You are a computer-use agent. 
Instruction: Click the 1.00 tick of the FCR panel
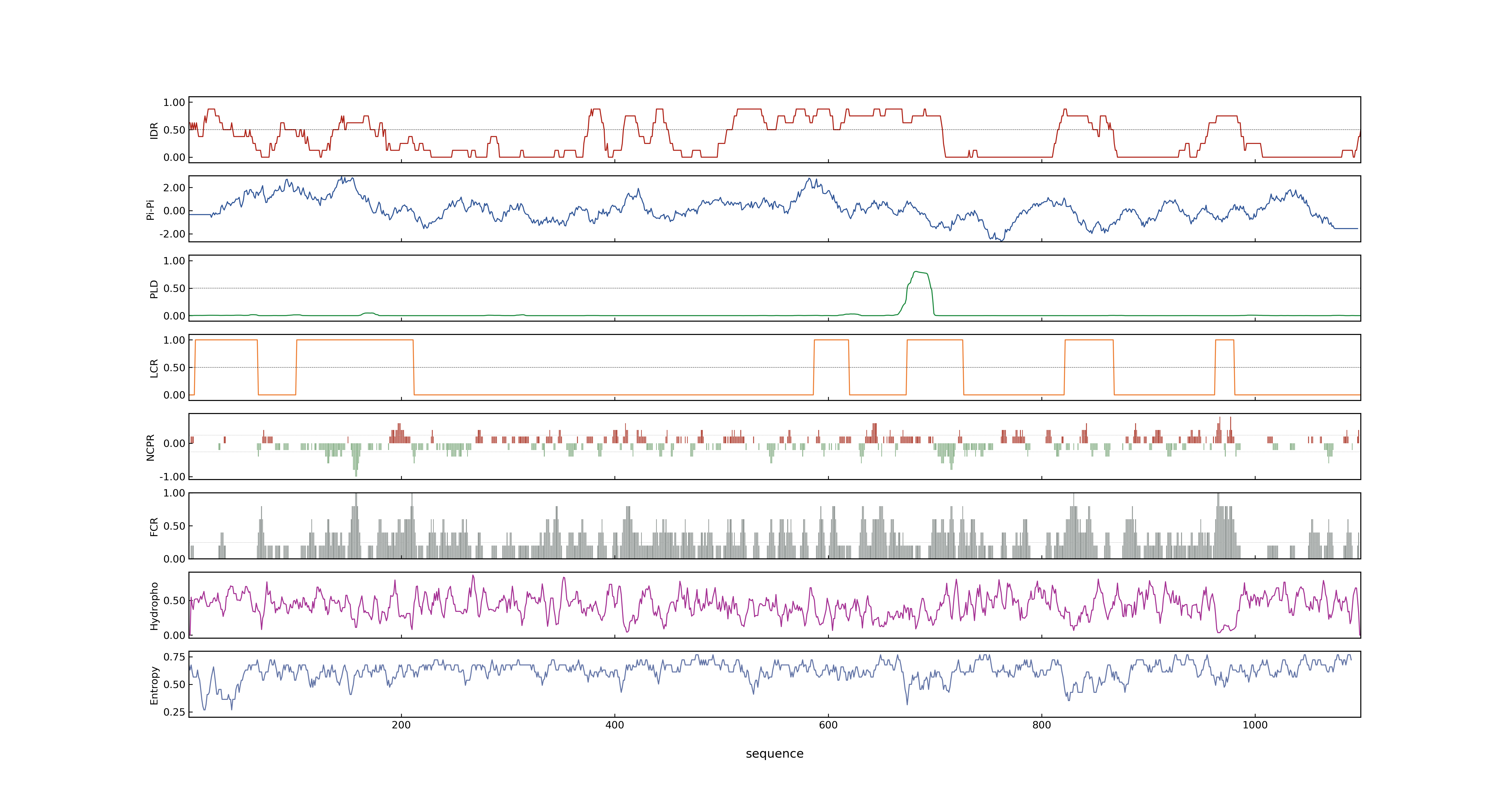(x=174, y=493)
